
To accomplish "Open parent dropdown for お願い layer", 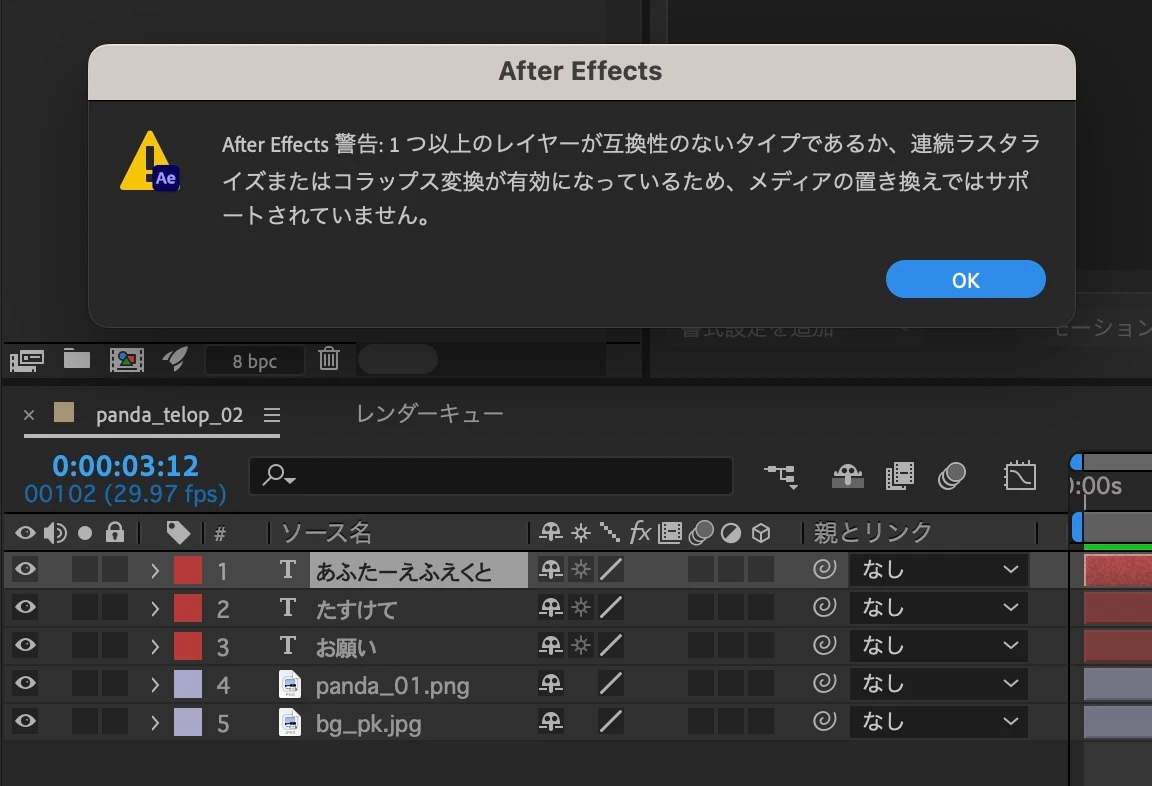I will pos(938,646).
